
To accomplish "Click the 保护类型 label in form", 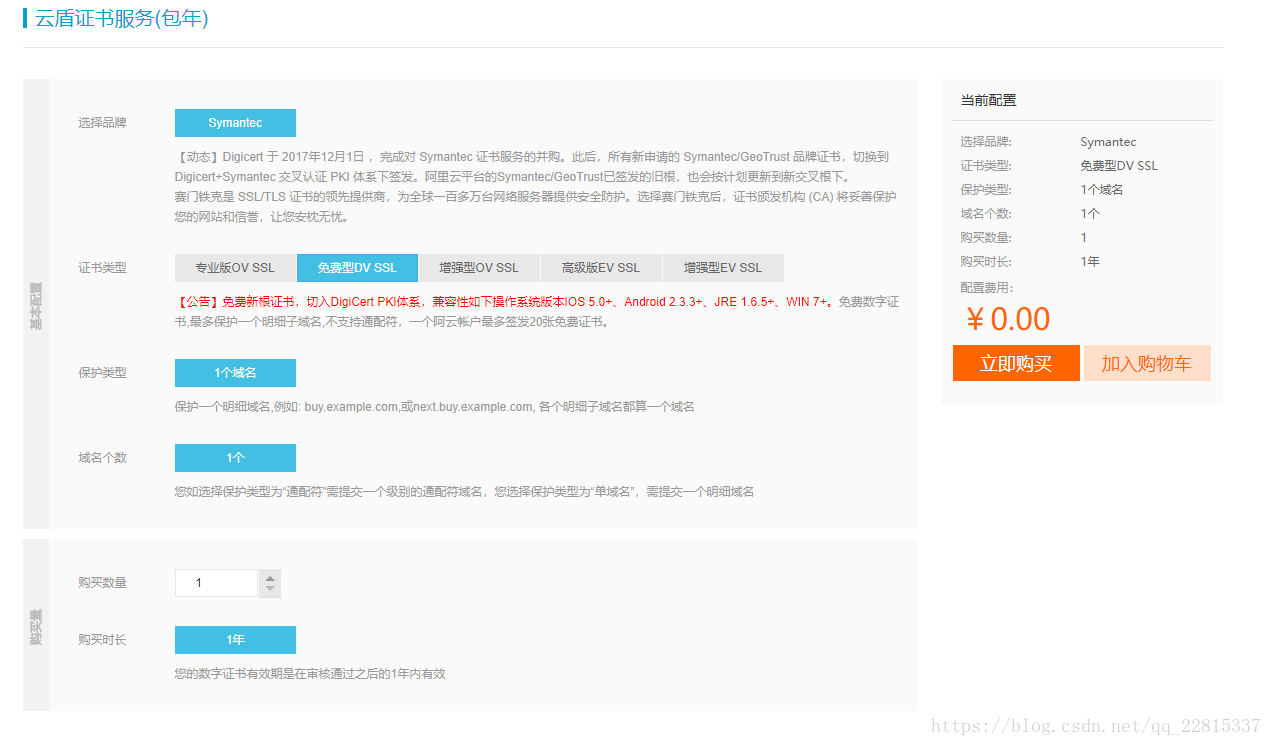I will tap(102, 373).
